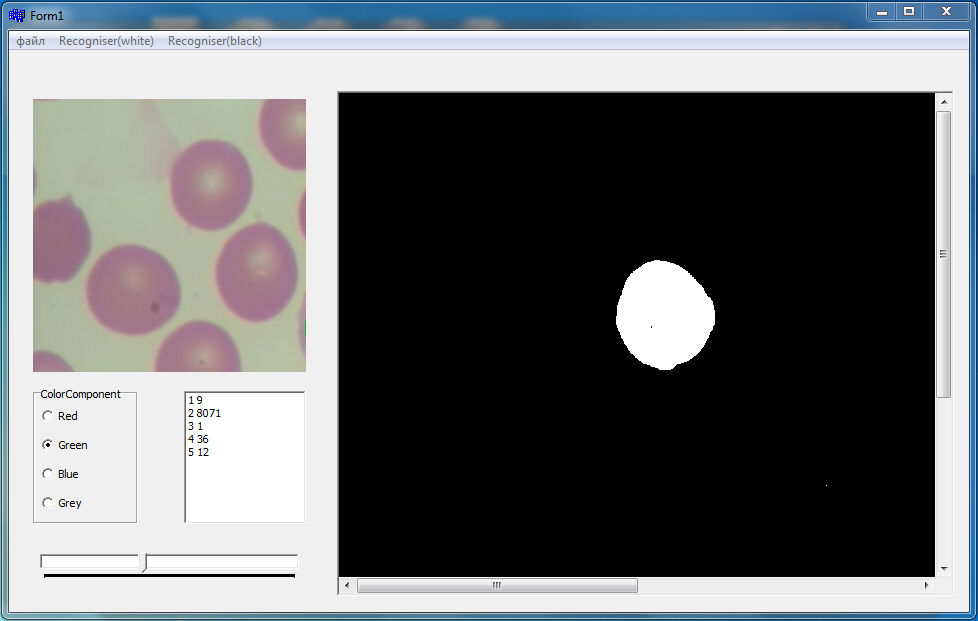The height and width of the screenshot is (621, 978).
Task: Click the threshold slider thumb
Action: [145, 562]
